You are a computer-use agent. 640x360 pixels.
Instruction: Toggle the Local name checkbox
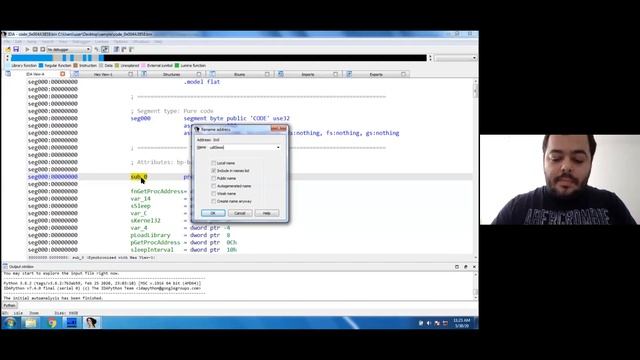[x=213, y=163]
